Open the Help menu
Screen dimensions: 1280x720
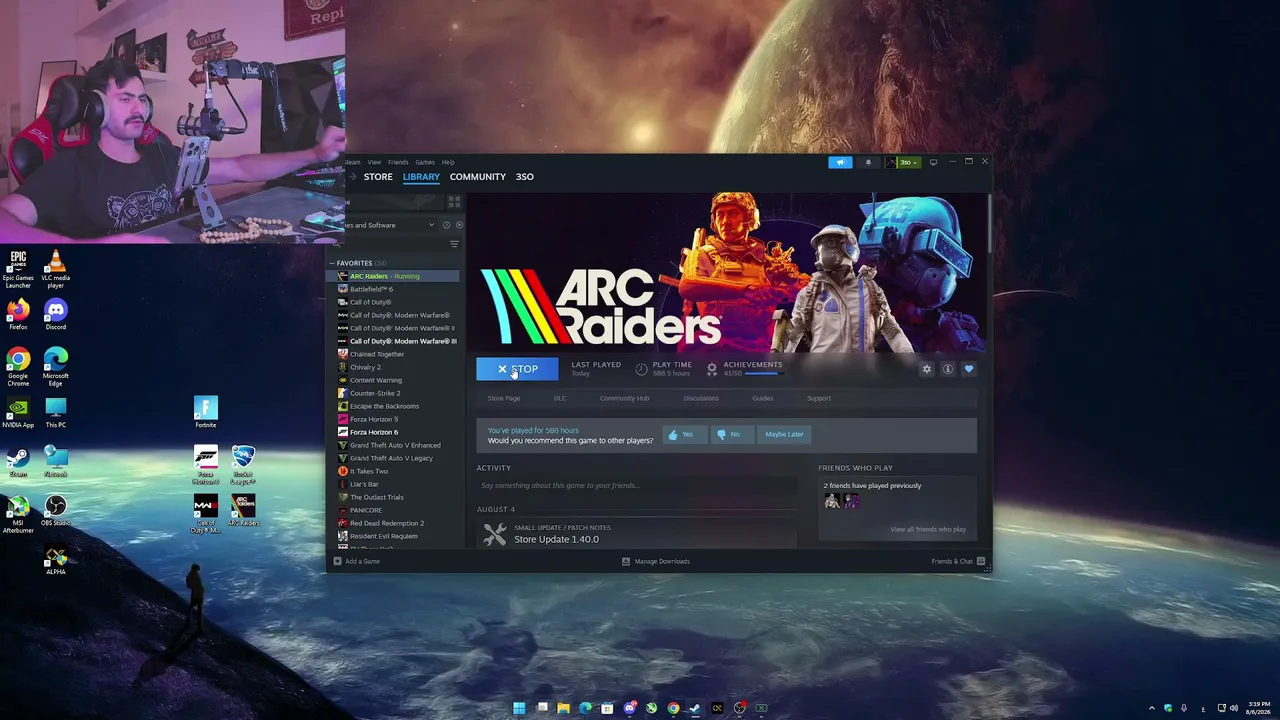coord(448,162)
